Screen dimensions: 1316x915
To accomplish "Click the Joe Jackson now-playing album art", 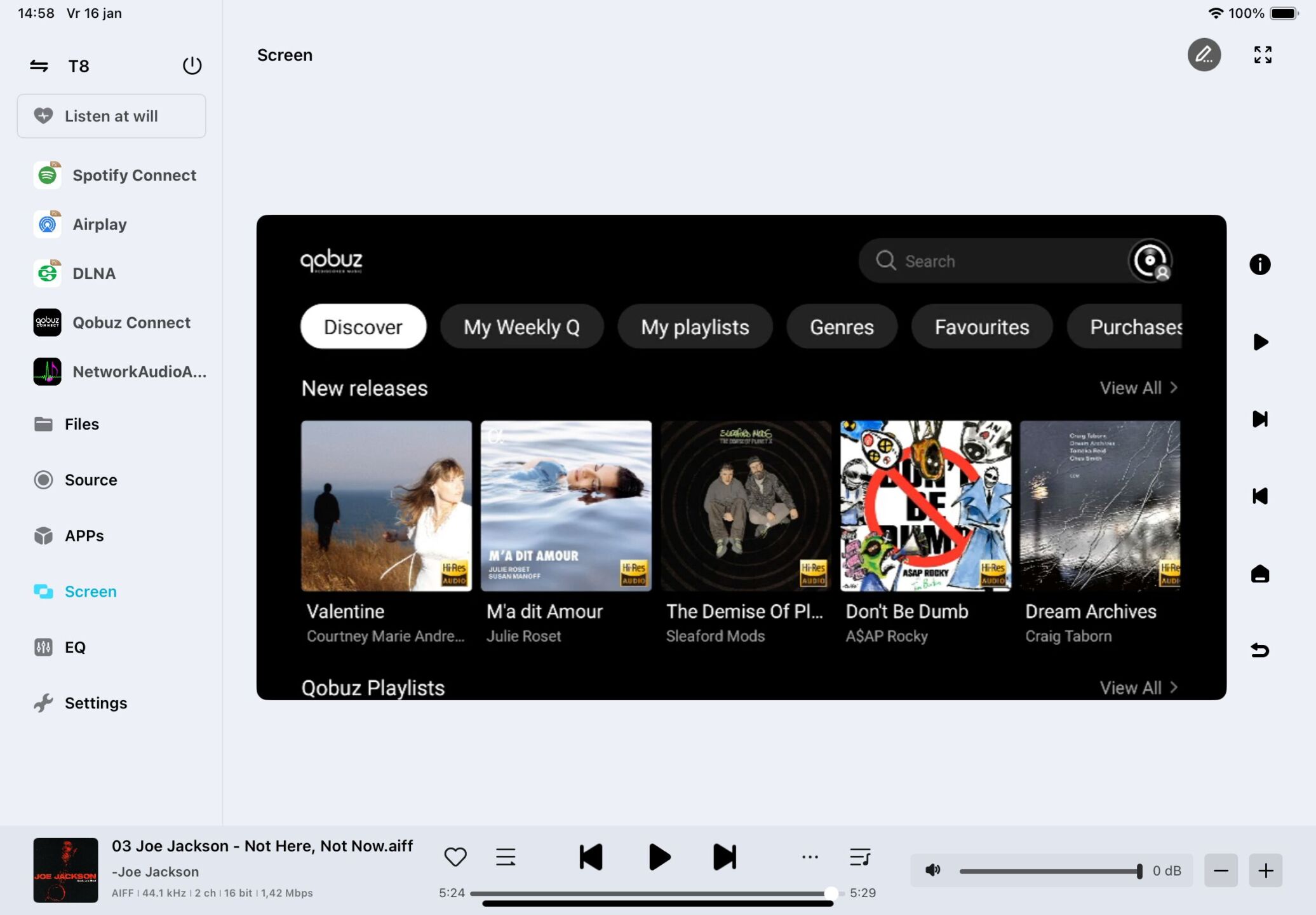I will pyautogui.click(x=65, y=870).
